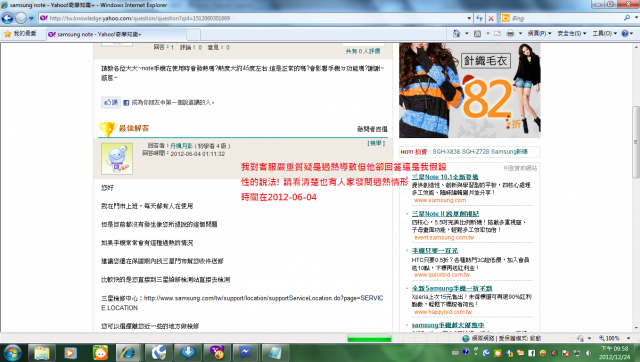Click the 檢舉 report link
This screenshot has width=640, height=362.
click(x=376, y=143)
